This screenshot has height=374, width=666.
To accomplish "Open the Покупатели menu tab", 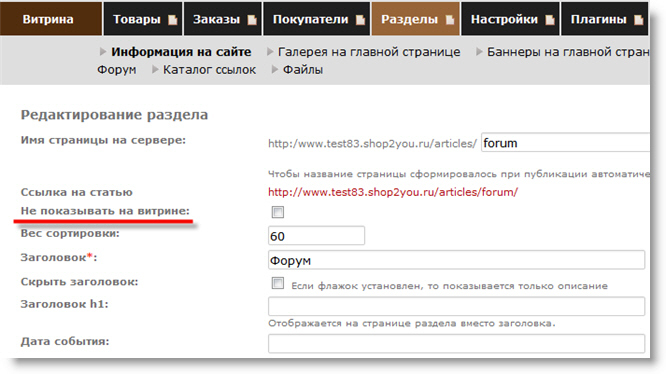I will tap(316, 19).
